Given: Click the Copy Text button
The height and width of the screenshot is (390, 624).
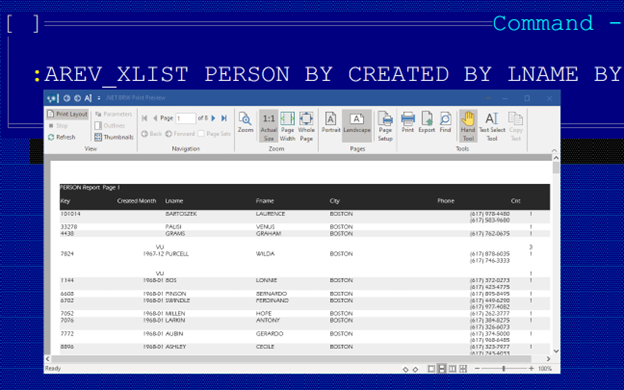Looking at the screenshot, I should point(516,126).
